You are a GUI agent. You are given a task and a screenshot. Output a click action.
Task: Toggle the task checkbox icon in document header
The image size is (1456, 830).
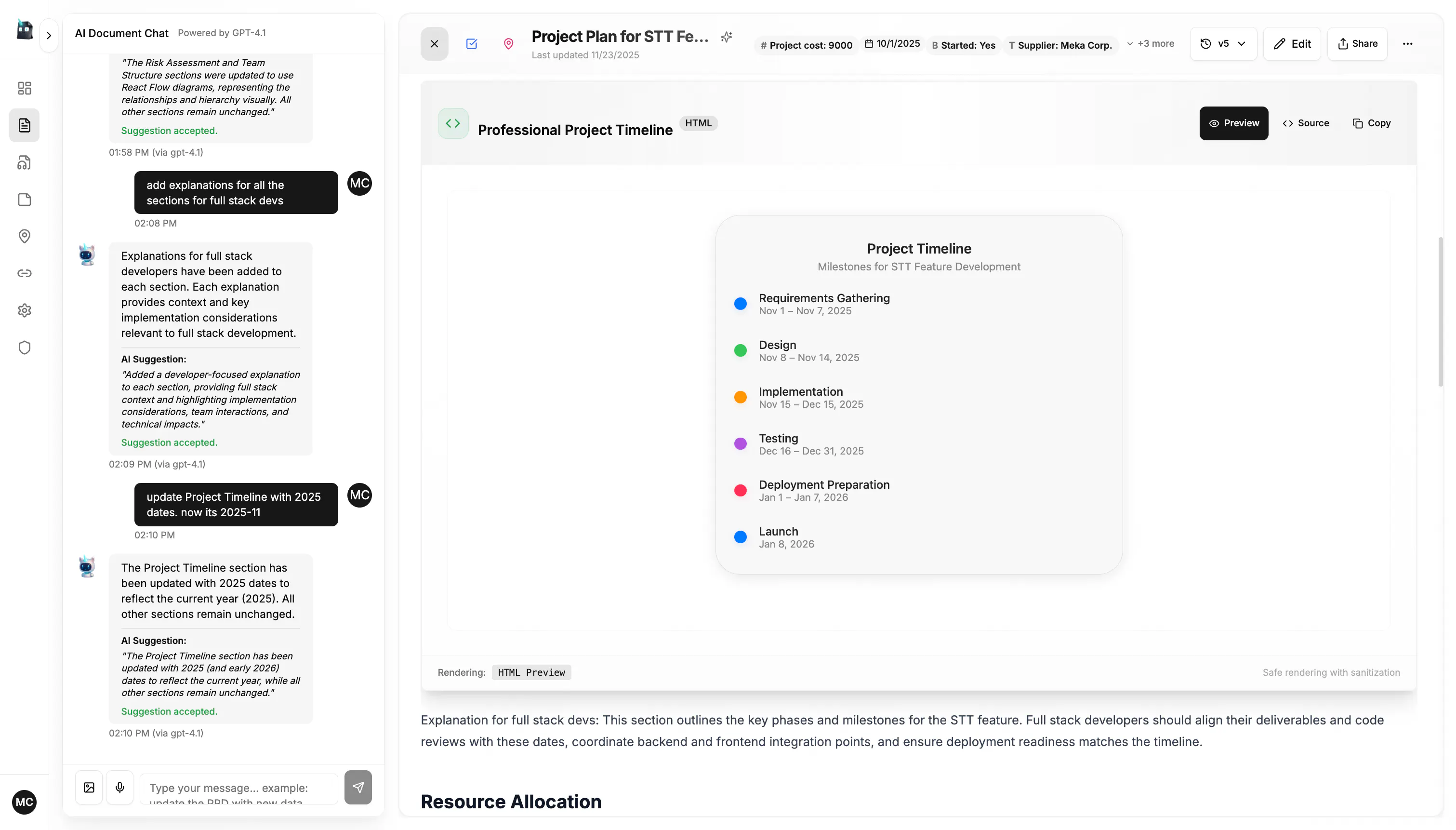click(471, 44)
